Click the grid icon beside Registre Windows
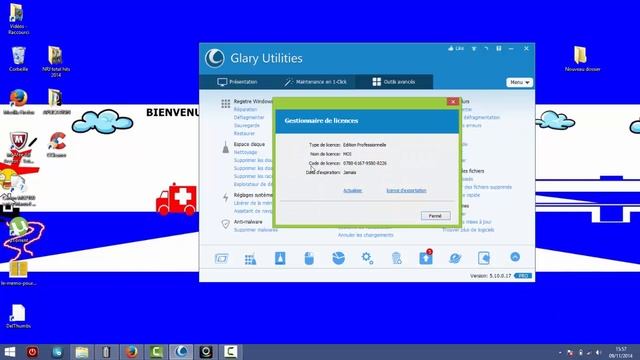Screen dimensions: 640x360 (226, 104)
